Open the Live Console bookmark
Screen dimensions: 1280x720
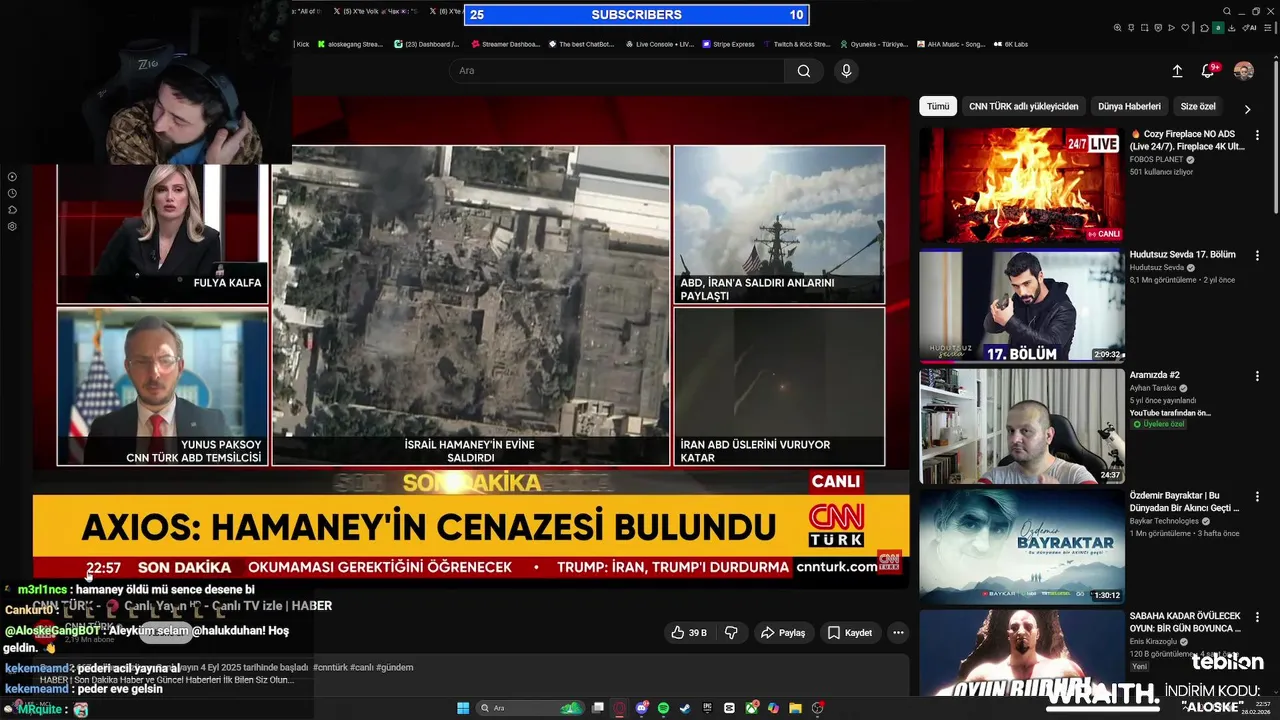click(660, 44)
